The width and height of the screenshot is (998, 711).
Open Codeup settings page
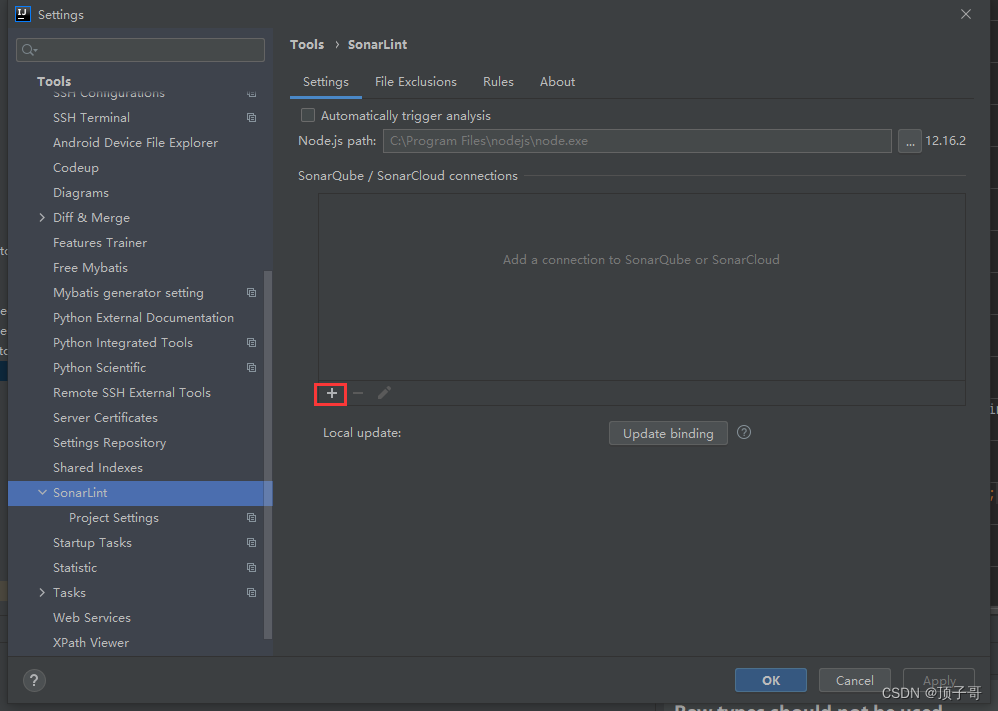(x=76, y=167)
